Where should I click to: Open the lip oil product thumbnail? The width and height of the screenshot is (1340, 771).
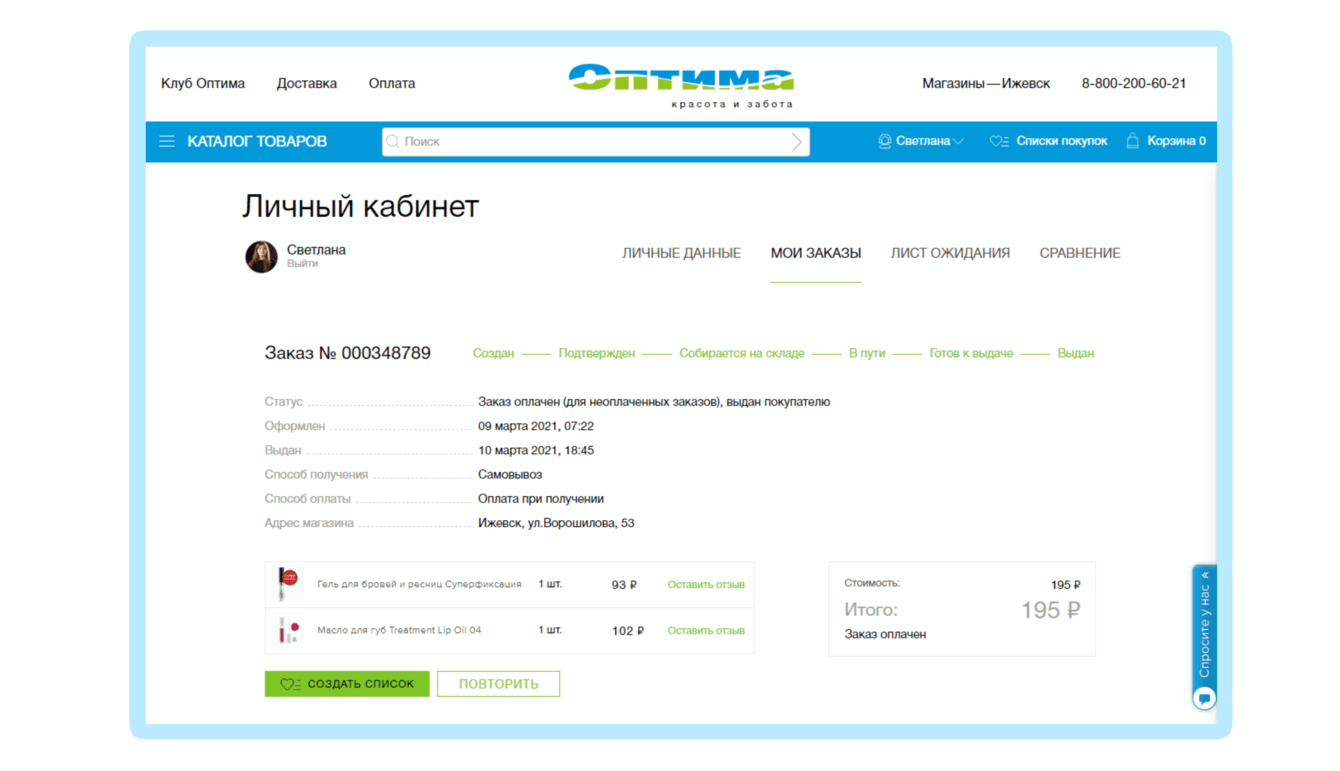(x=288, y=631)
